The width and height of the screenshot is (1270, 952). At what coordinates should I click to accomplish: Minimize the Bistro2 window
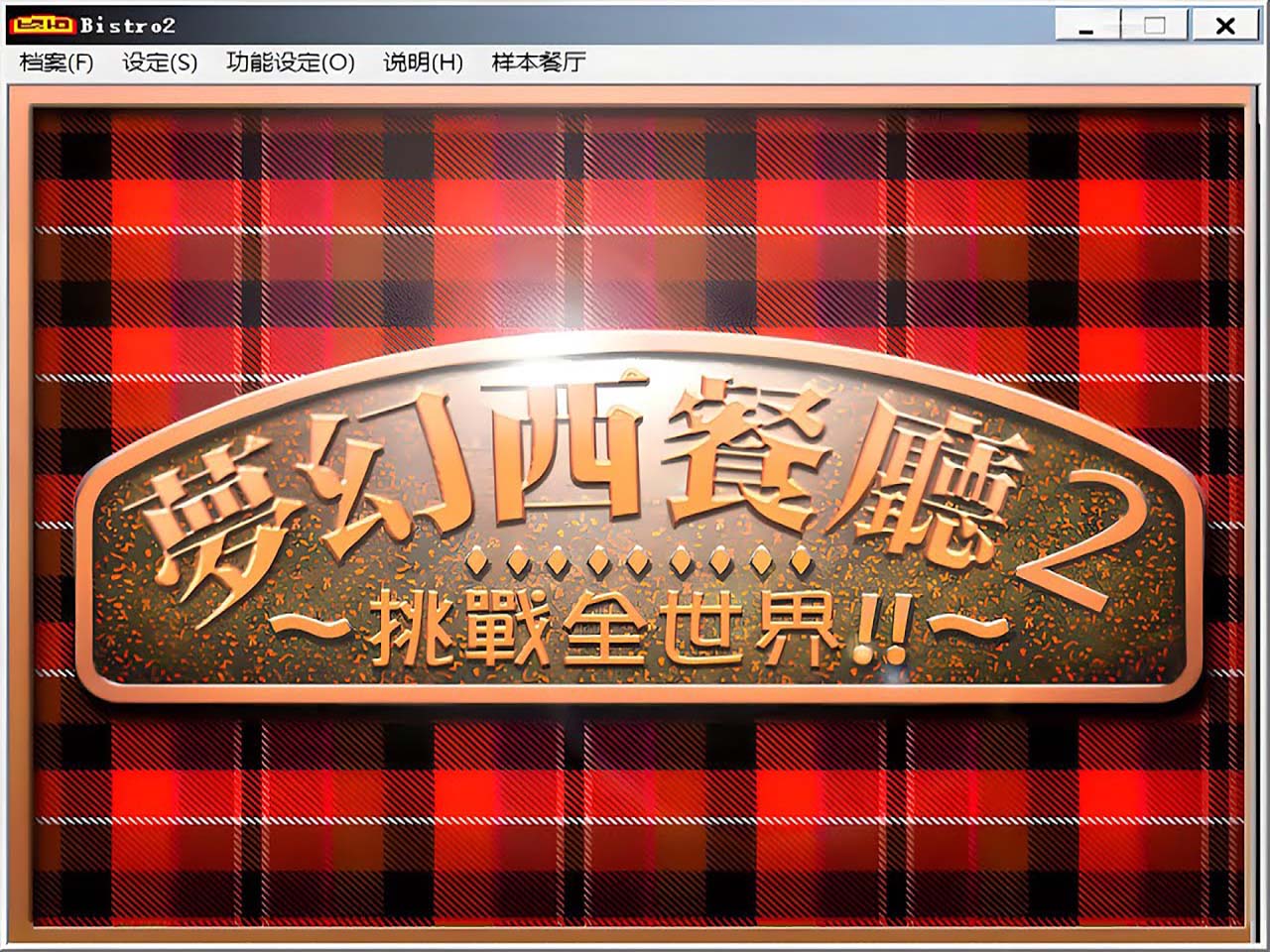click(x=1085, y=26)
